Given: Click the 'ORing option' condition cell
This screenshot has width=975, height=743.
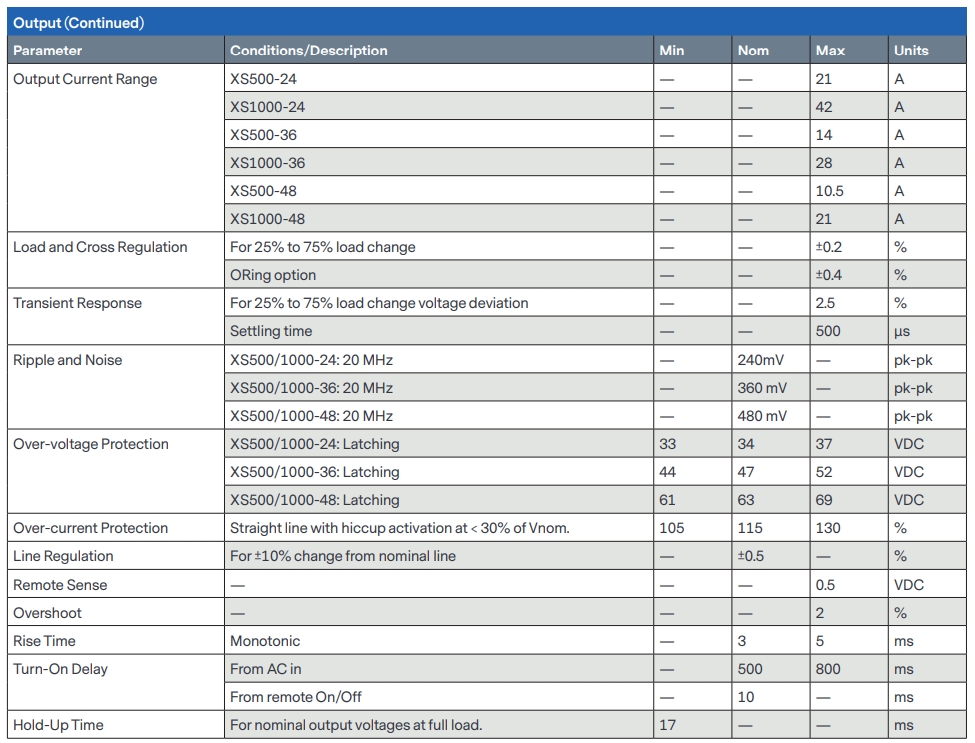Looking at the screenshot, I should pyautogui.click(x=272, y=275).
